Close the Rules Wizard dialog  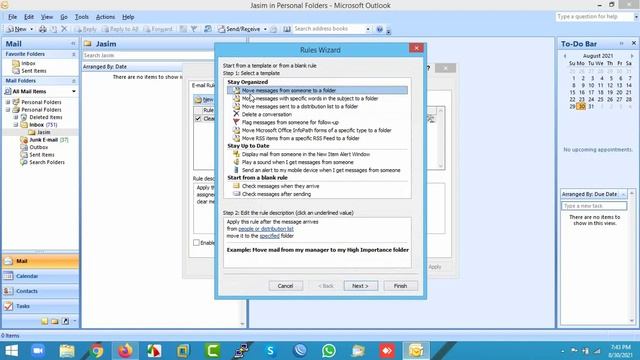(416, 48)
